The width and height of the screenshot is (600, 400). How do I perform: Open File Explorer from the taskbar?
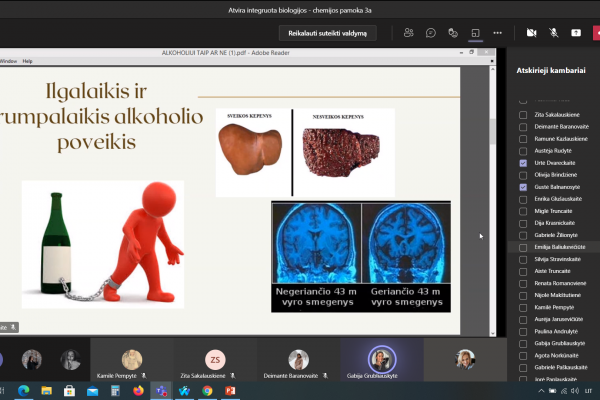(47, 391)
